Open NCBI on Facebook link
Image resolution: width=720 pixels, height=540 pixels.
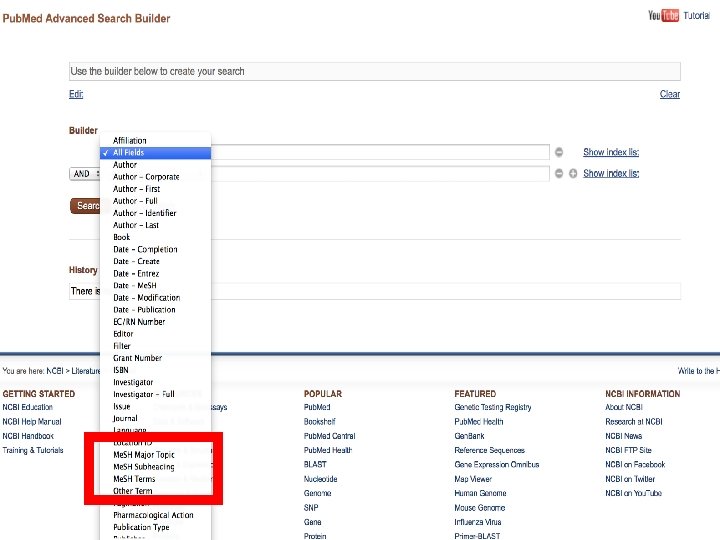635,464
